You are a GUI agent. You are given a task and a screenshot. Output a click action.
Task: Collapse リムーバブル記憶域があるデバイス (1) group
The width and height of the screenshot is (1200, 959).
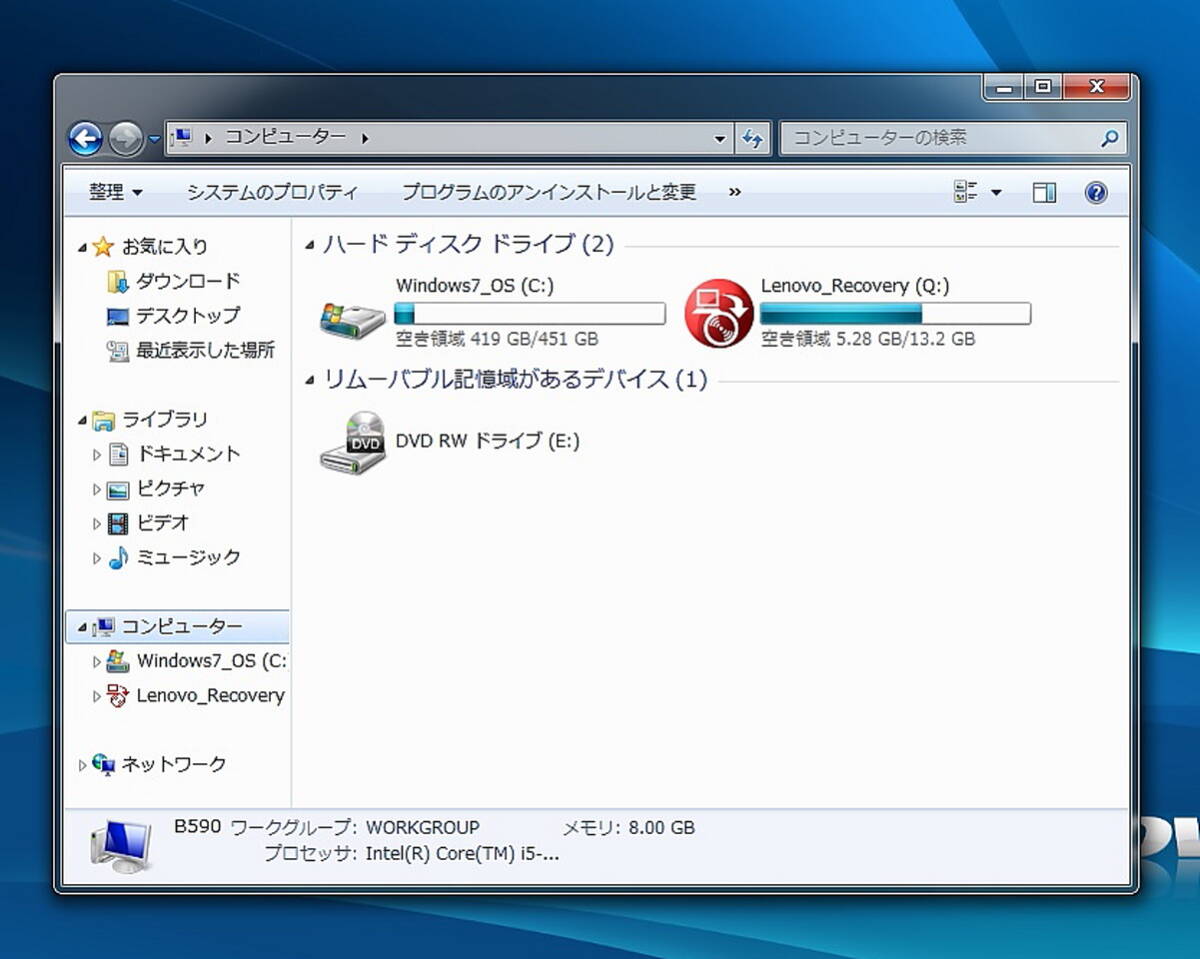(x=310, y=380)
